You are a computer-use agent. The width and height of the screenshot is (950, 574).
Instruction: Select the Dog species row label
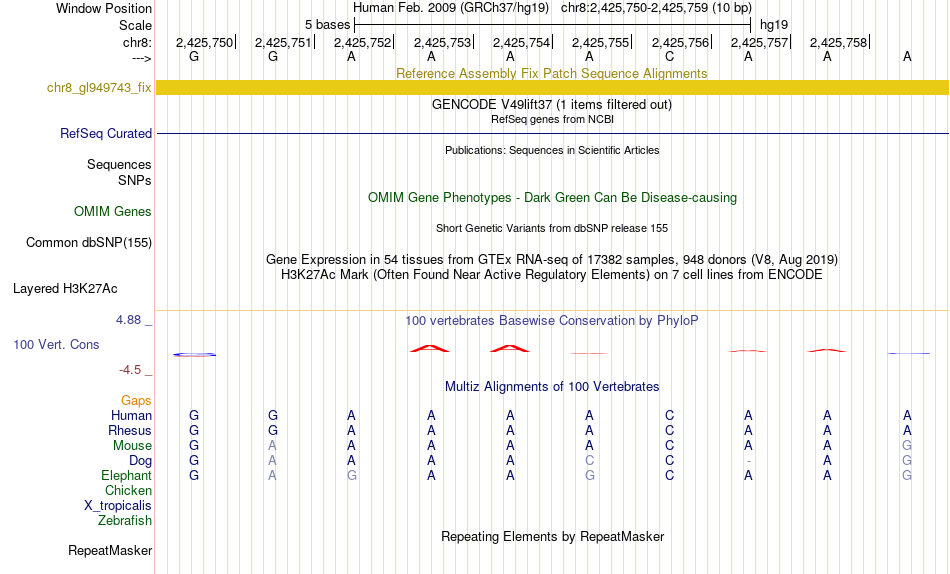(140, 461)
